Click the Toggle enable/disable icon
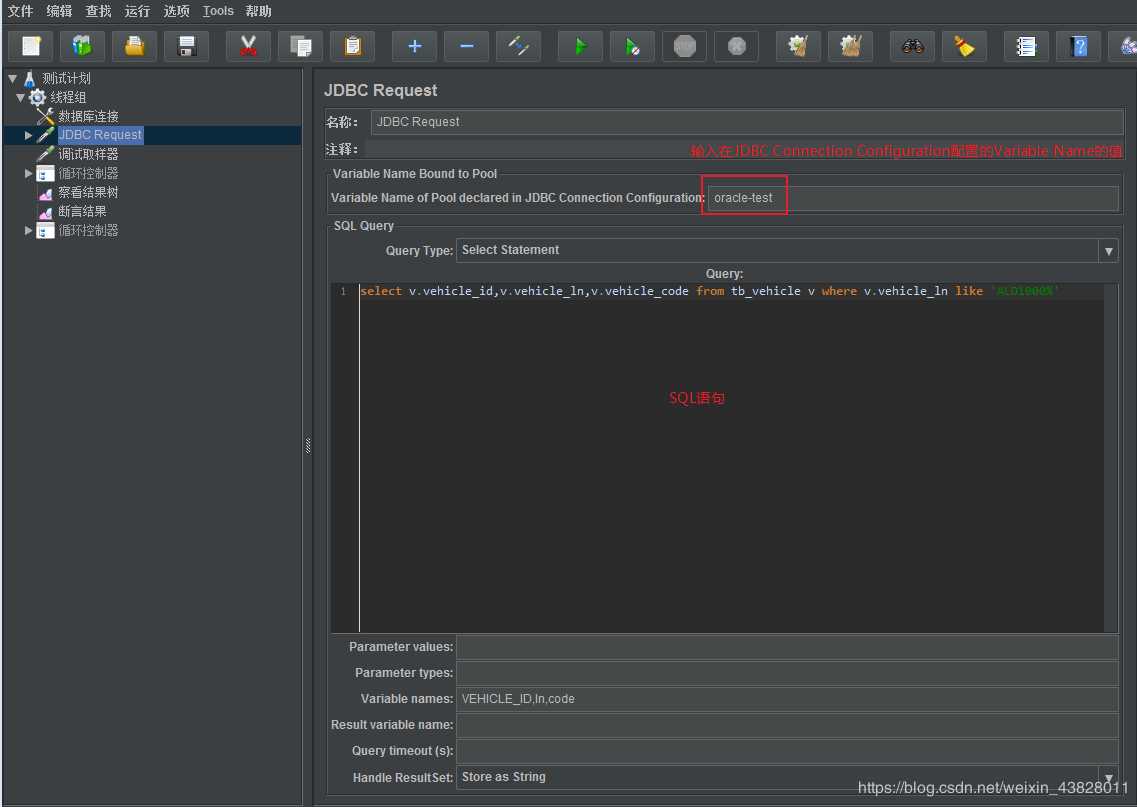Image resolution: width=1137 pixels, height=807 pixels. coord(518,46)
